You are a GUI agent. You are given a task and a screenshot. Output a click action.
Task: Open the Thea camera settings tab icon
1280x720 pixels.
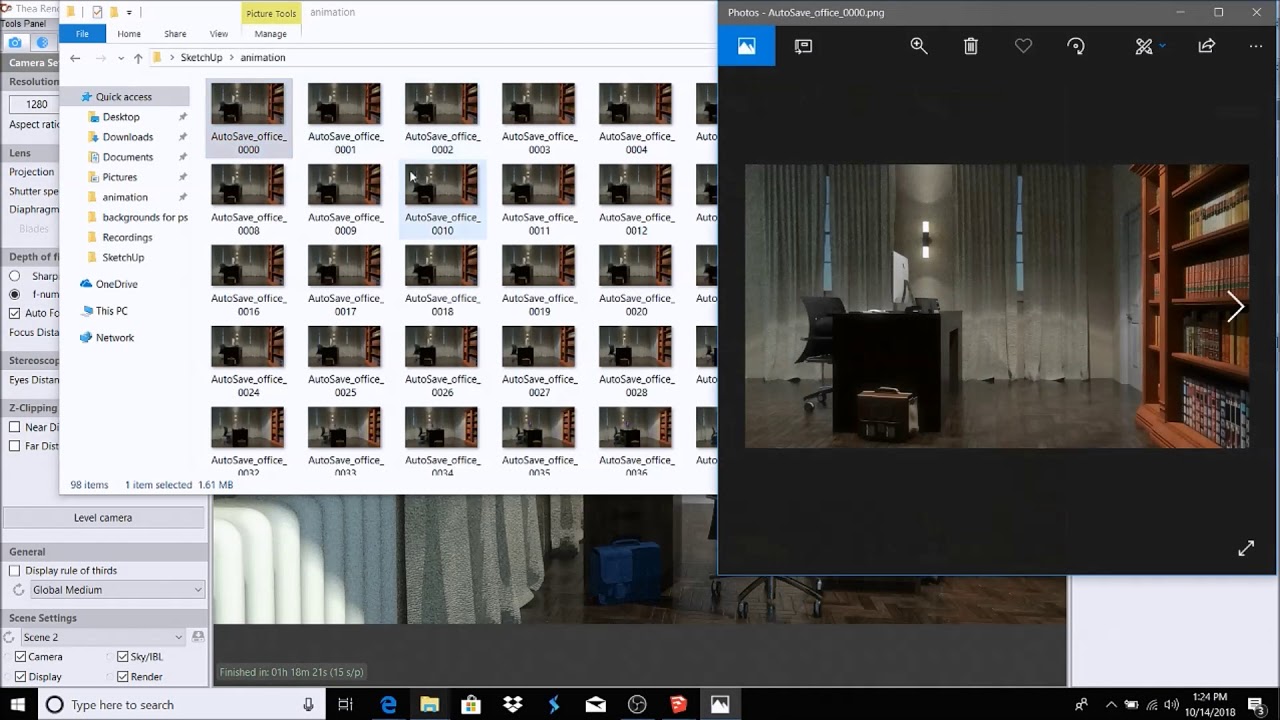(15, 42)
